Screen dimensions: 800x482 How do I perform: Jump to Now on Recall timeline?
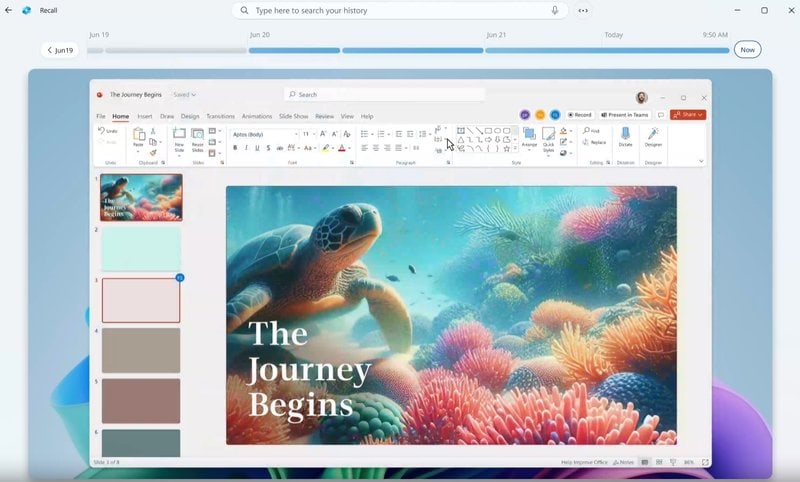click(746, 49)
